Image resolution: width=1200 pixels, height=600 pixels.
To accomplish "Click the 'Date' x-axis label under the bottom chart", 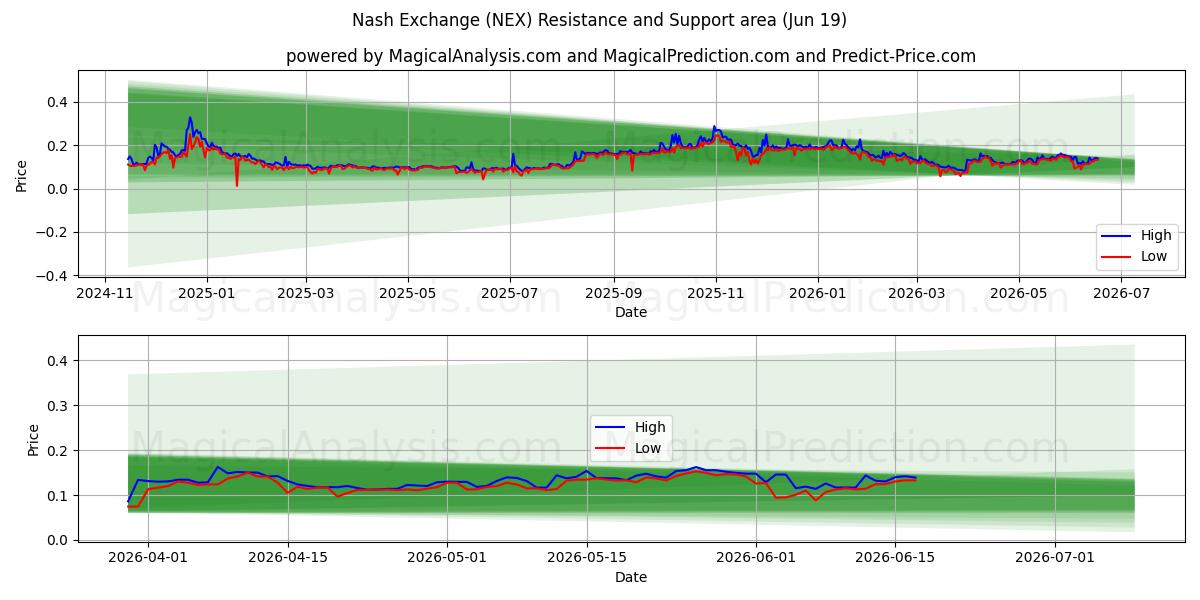I will (x=631, y=577).
